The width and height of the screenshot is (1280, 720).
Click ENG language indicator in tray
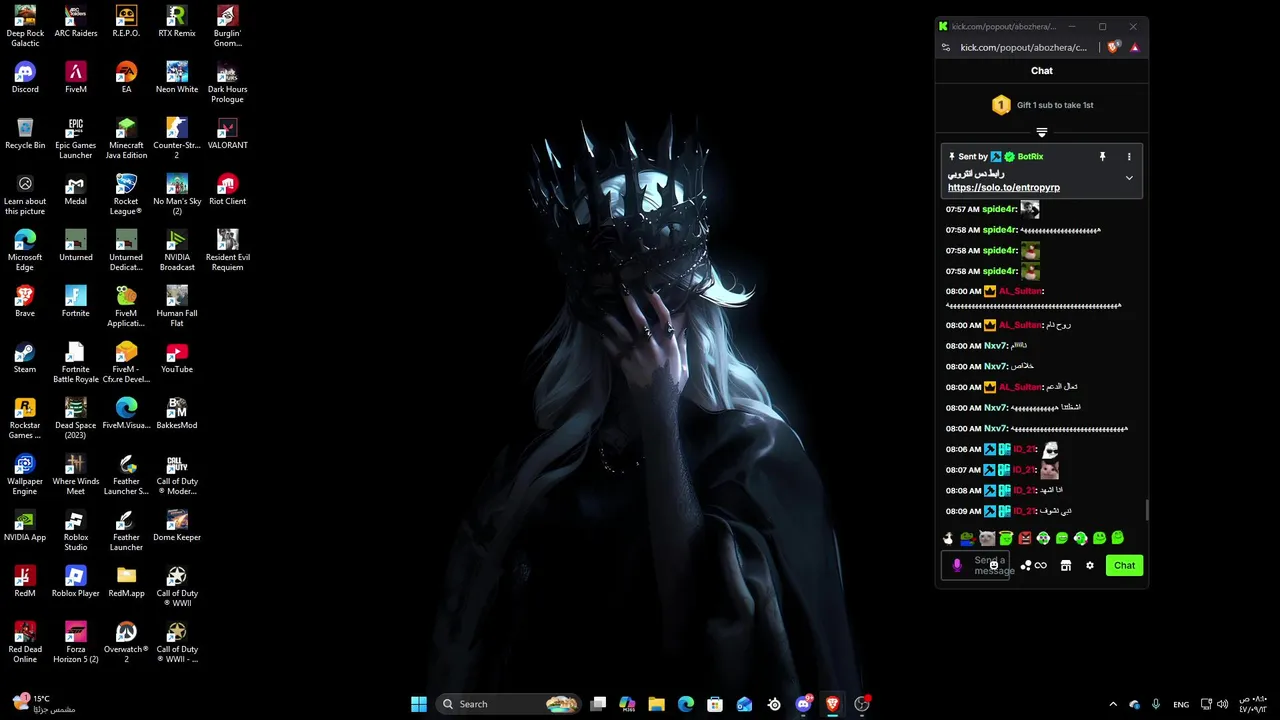(1181, 704)
